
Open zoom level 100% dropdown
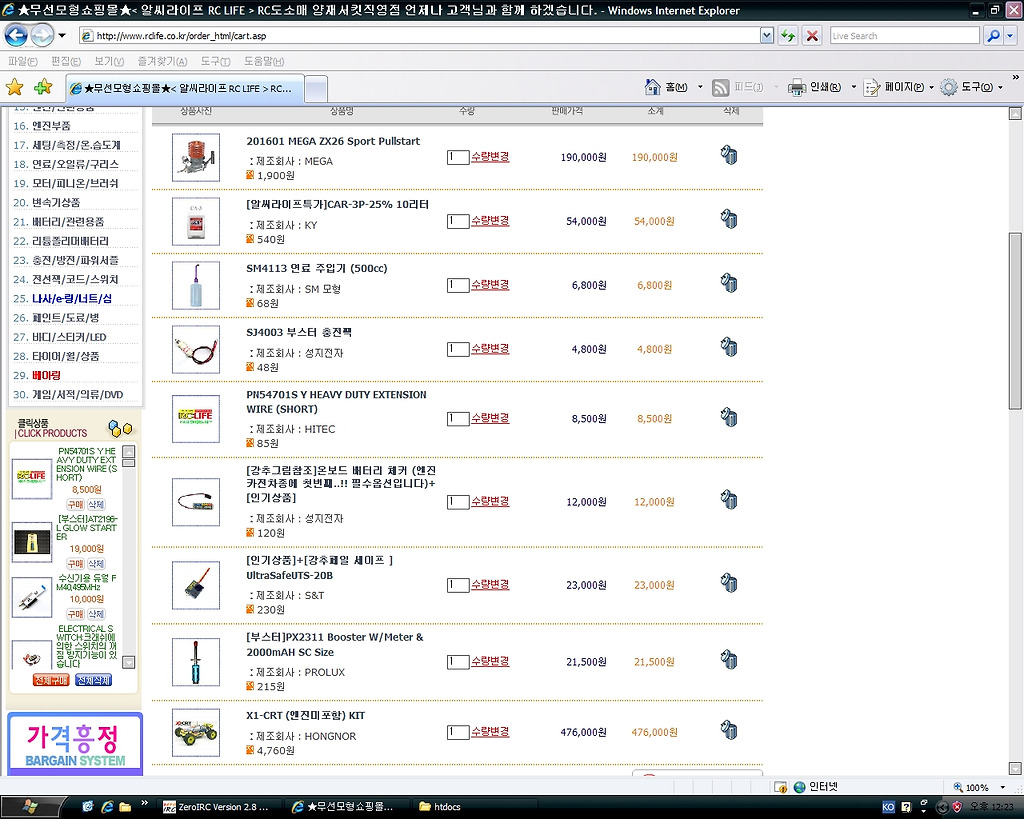tap(1002, 787)
